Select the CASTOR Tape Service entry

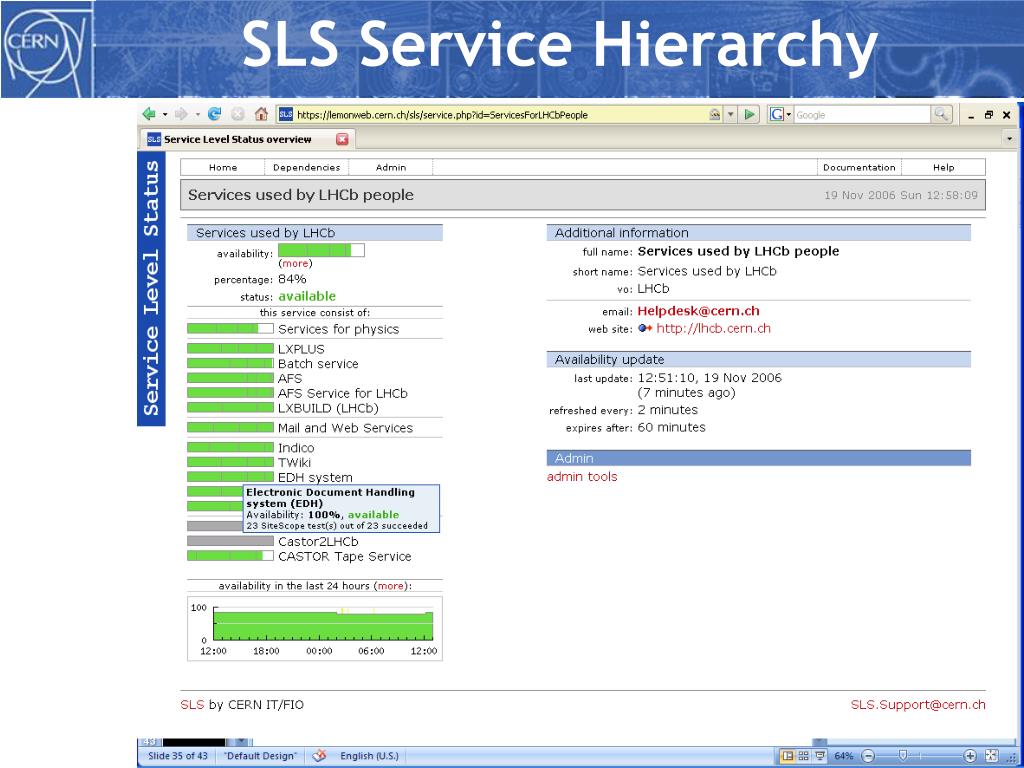[345, 556]
